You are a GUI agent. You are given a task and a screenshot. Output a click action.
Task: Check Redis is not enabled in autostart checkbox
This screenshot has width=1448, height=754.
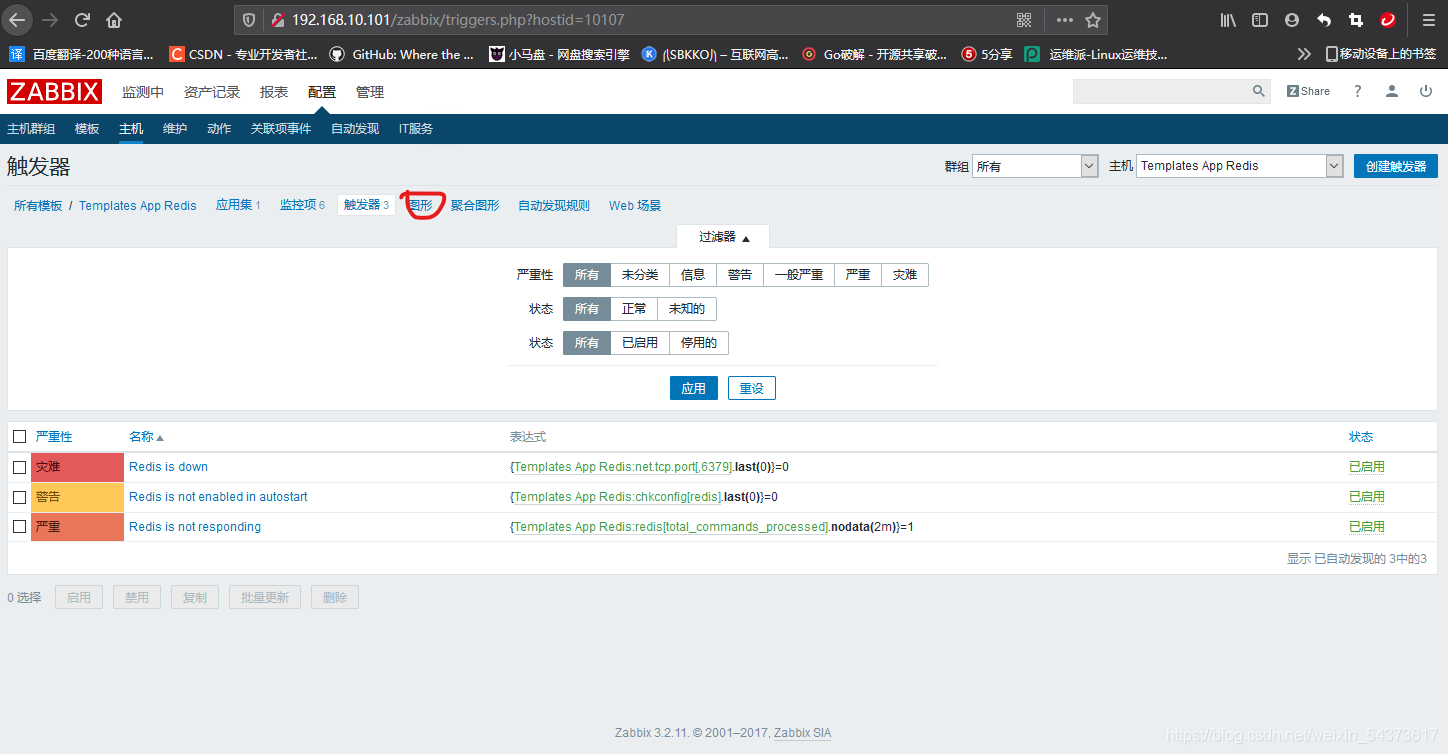coord(20,497)
